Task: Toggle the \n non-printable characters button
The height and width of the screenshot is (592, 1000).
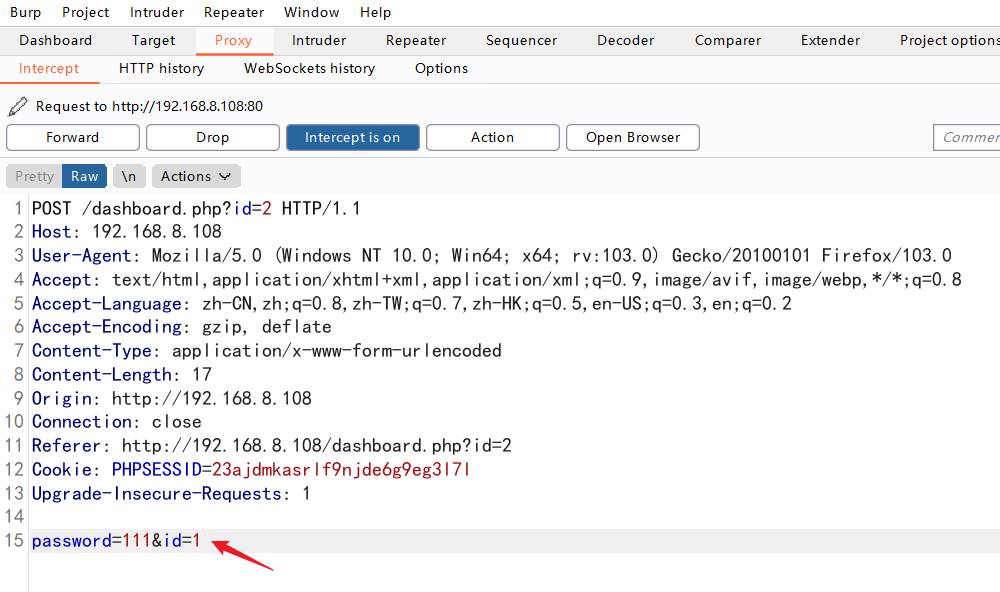Action: pos(129,176)
